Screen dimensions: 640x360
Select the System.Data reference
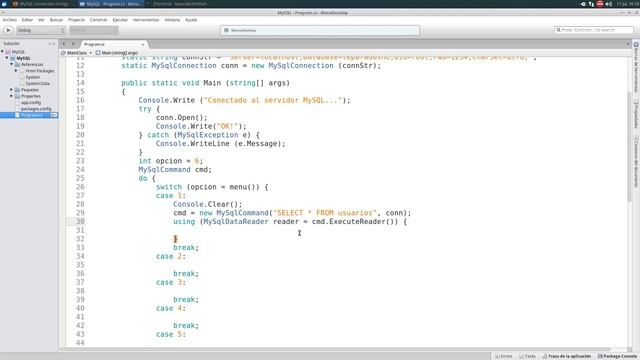[38, 83]
